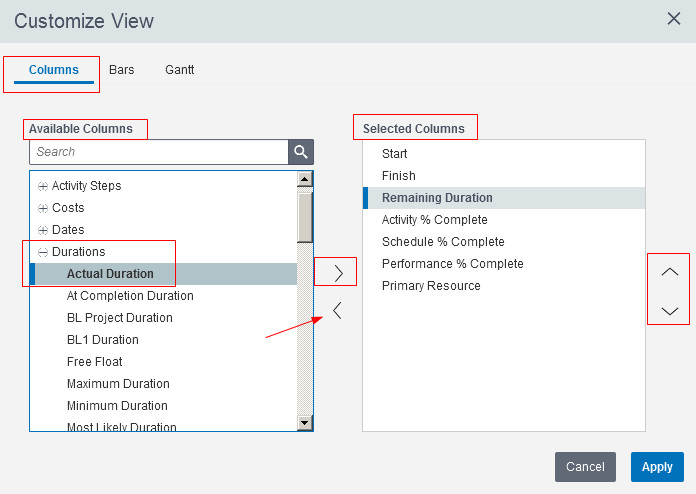The width and height of the screenshot is (696, 494).
Task: Remove column using left arrow
Action: (x=337, y=310)
